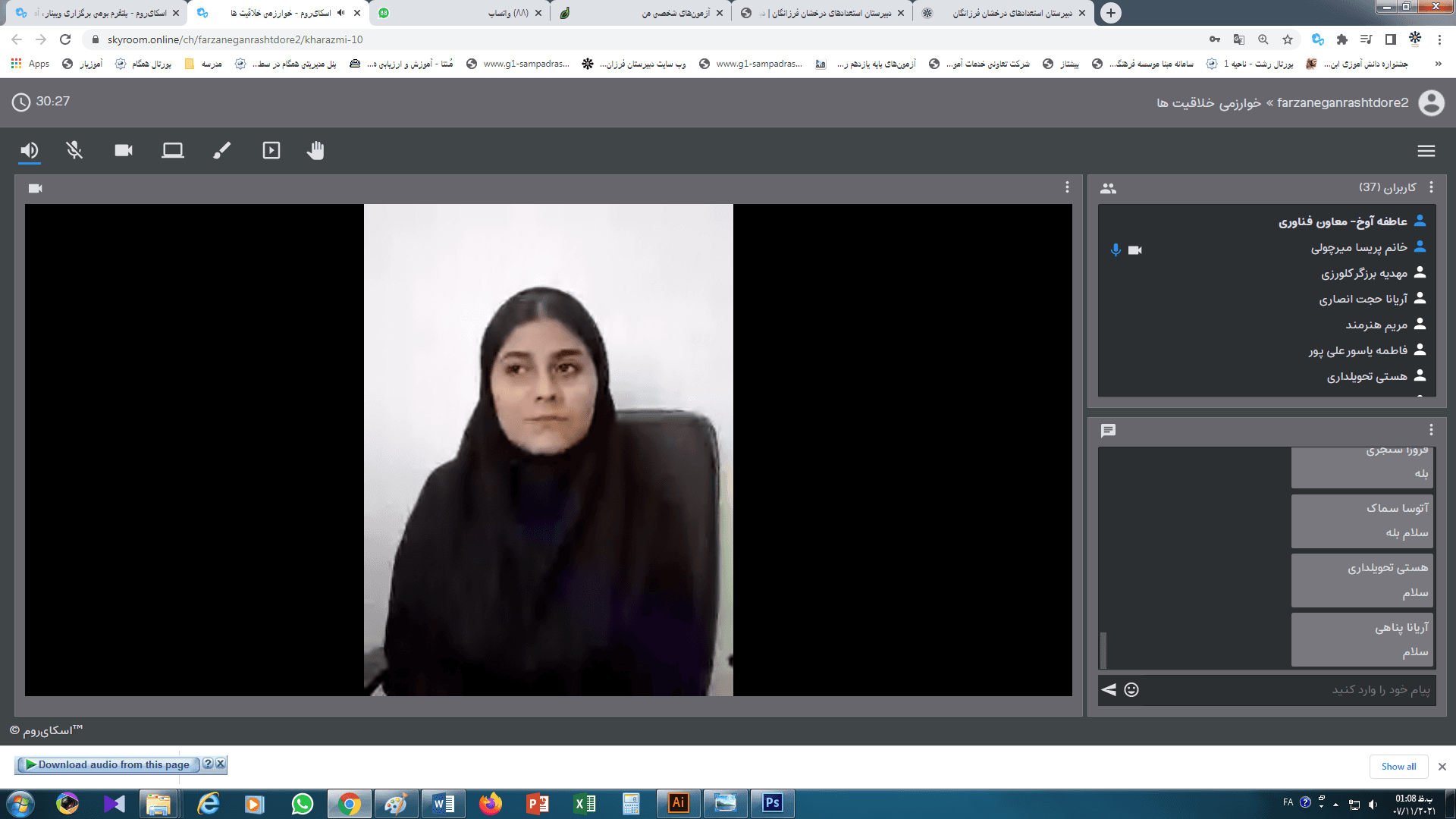Start screen sharing with the laptop icon
Image resolution: width=1456 pixels, height=819 pixels.
click(x=172, y=150)
